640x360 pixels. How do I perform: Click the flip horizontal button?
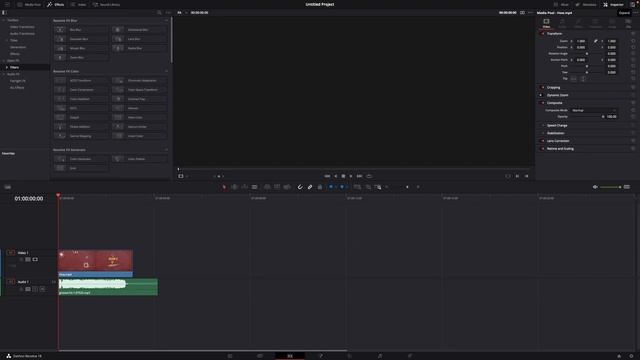(574, 78)
